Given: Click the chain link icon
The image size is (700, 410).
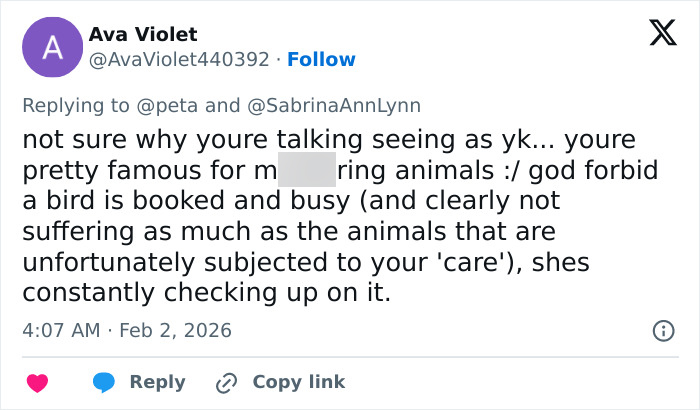Looking at the screenshot, I should (x=226, y=382).
